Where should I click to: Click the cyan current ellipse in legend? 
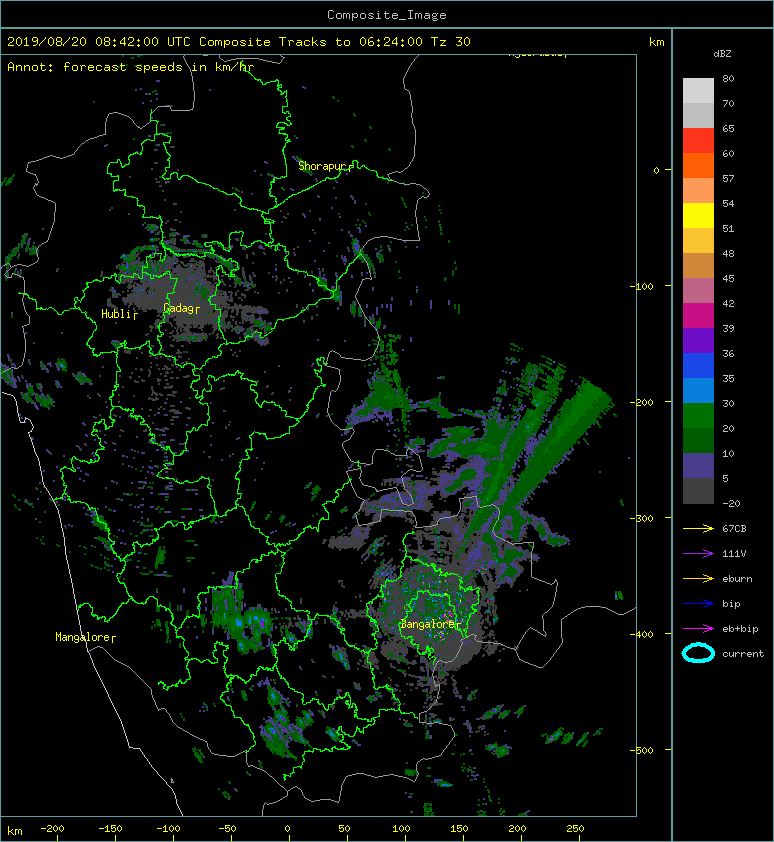click(698, 653)
